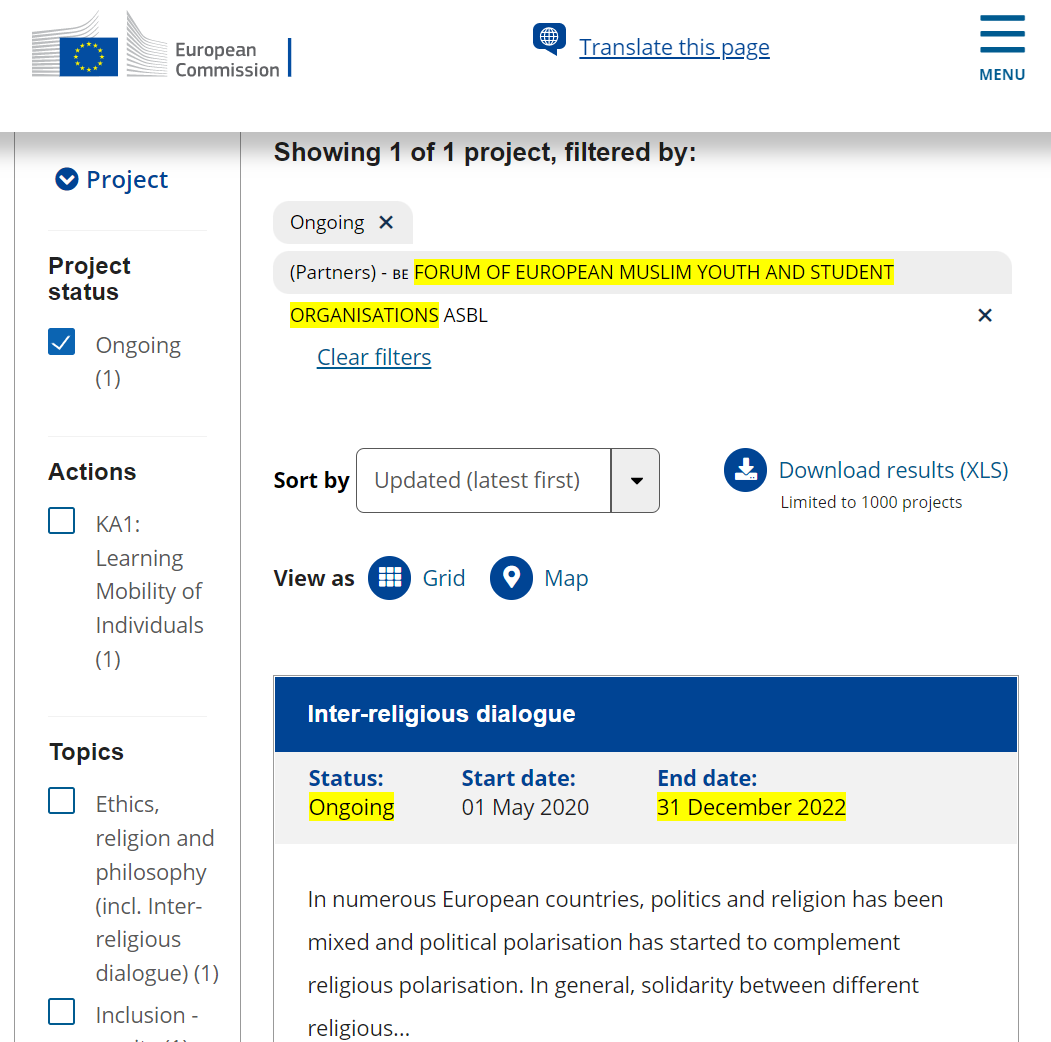This screenshot has height=1042, width=1051.
Task: Open the Inter-religious dialogue project title
Action: pos(441,714)
